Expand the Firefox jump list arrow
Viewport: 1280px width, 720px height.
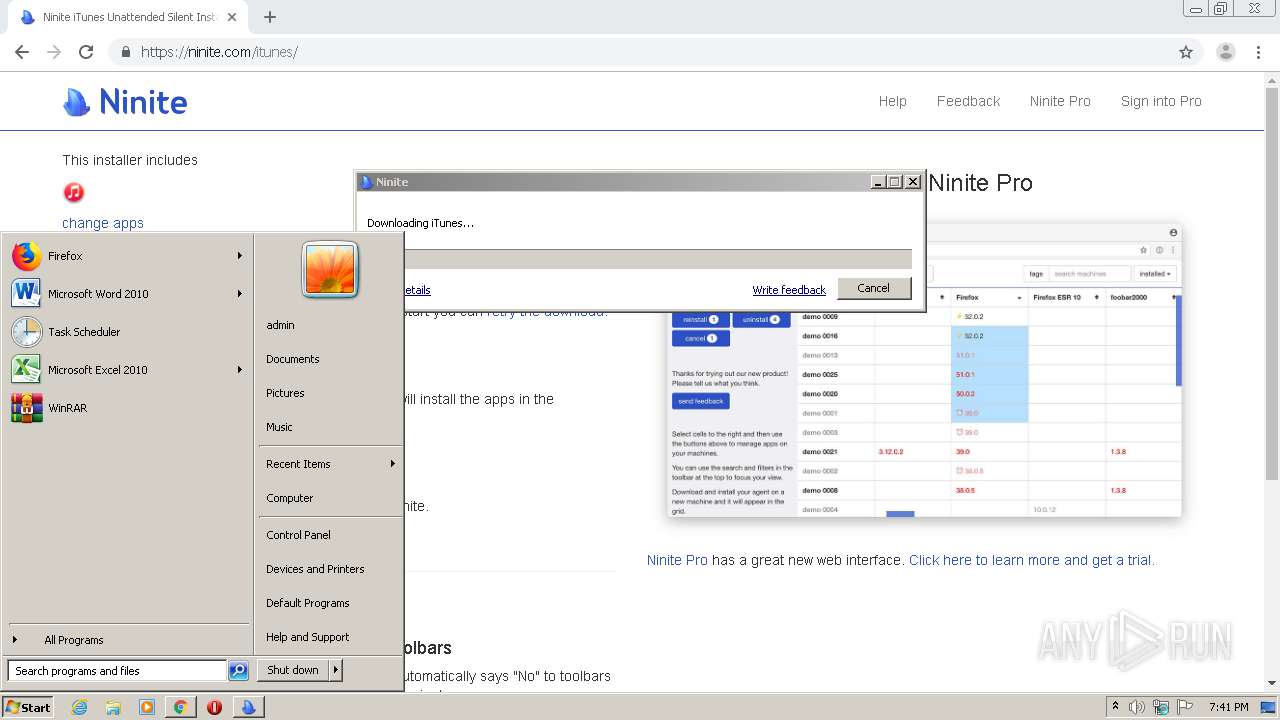tap(240, 256)
